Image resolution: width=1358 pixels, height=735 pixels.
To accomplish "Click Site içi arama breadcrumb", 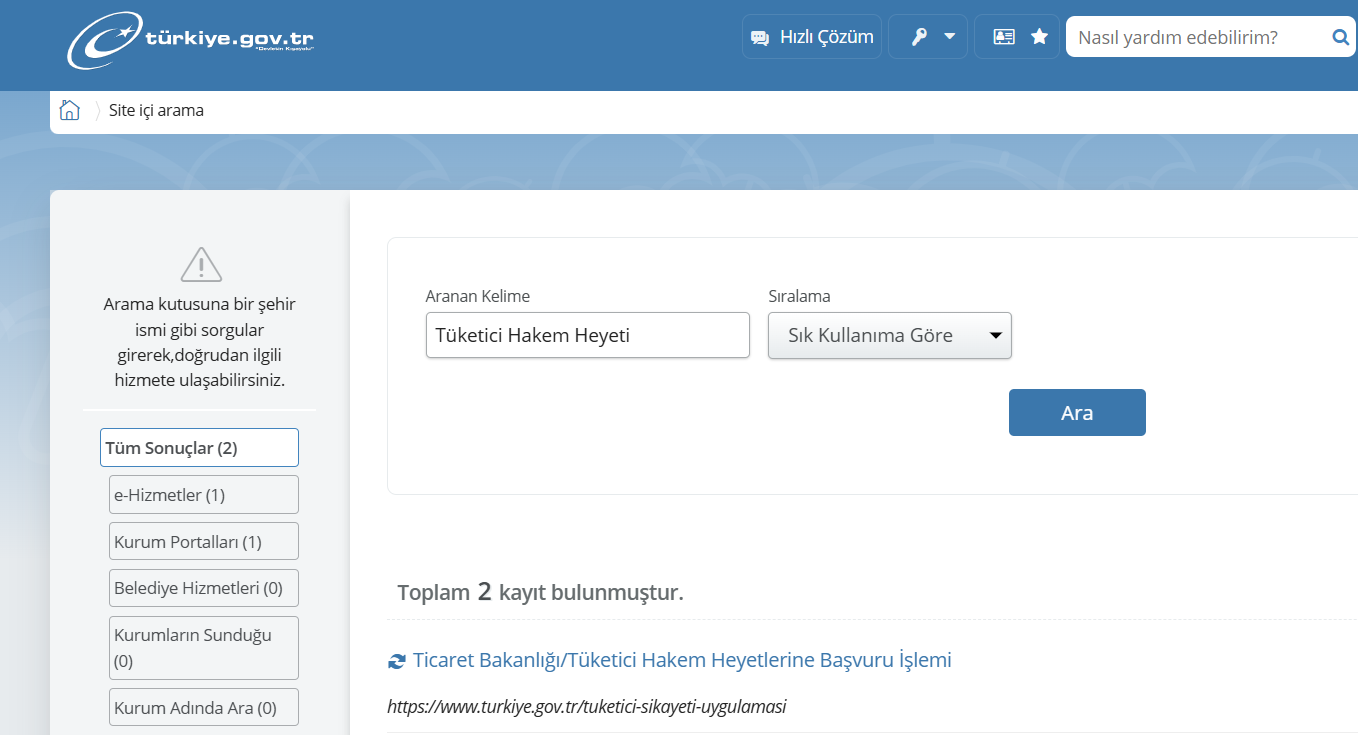I will [x=156, y=110].
